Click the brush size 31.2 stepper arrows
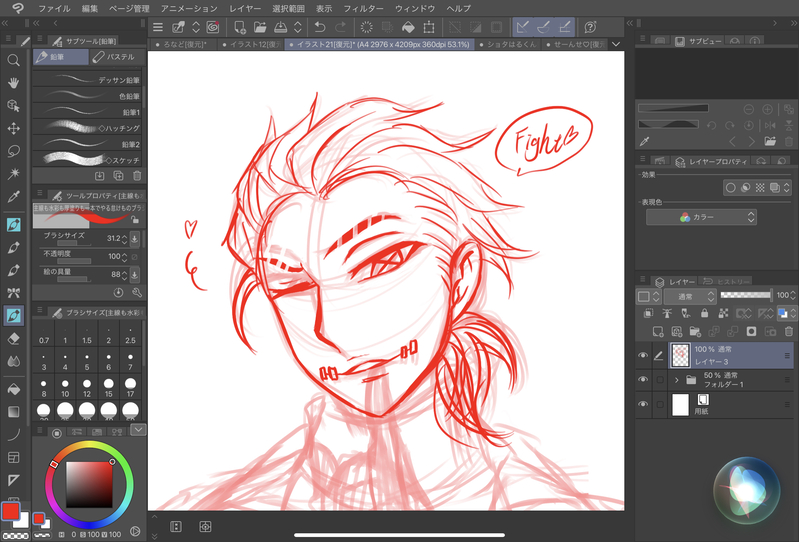 pos(124,238)
